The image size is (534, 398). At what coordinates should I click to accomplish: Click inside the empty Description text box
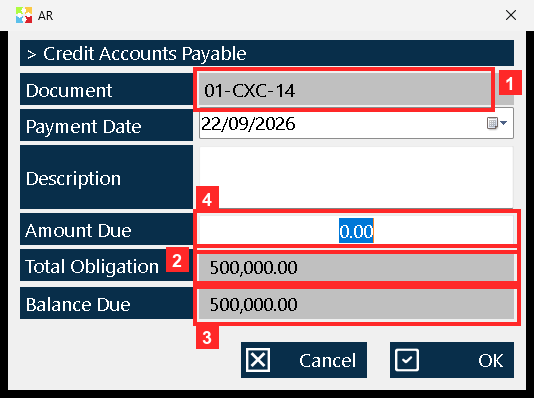point(356,177)
